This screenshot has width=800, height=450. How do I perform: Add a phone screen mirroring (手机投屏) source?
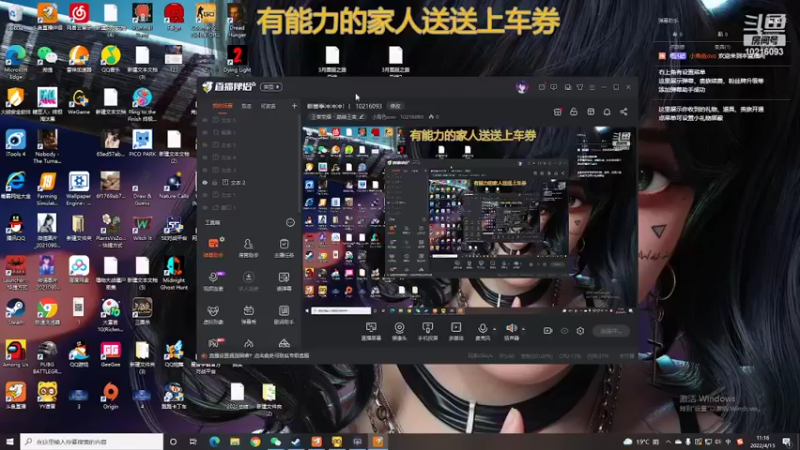pyautogui.click(x=428, y=331)
